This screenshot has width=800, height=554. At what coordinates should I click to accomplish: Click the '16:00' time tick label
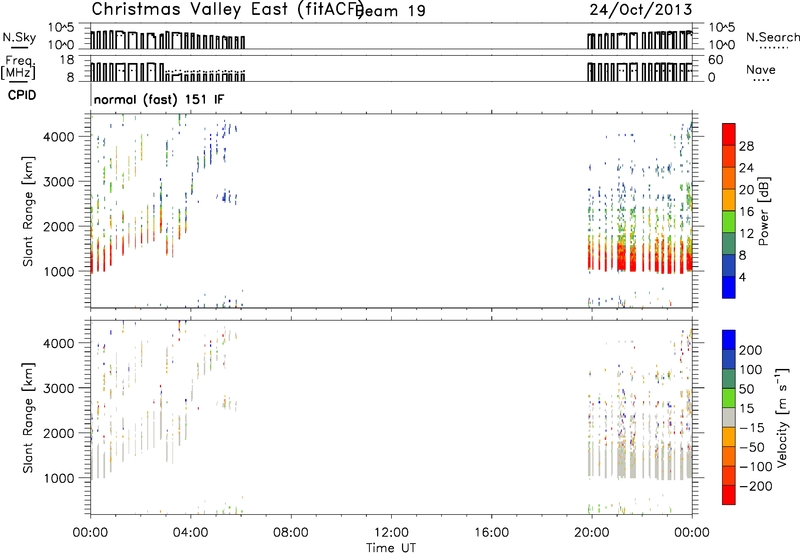(491, 533)
